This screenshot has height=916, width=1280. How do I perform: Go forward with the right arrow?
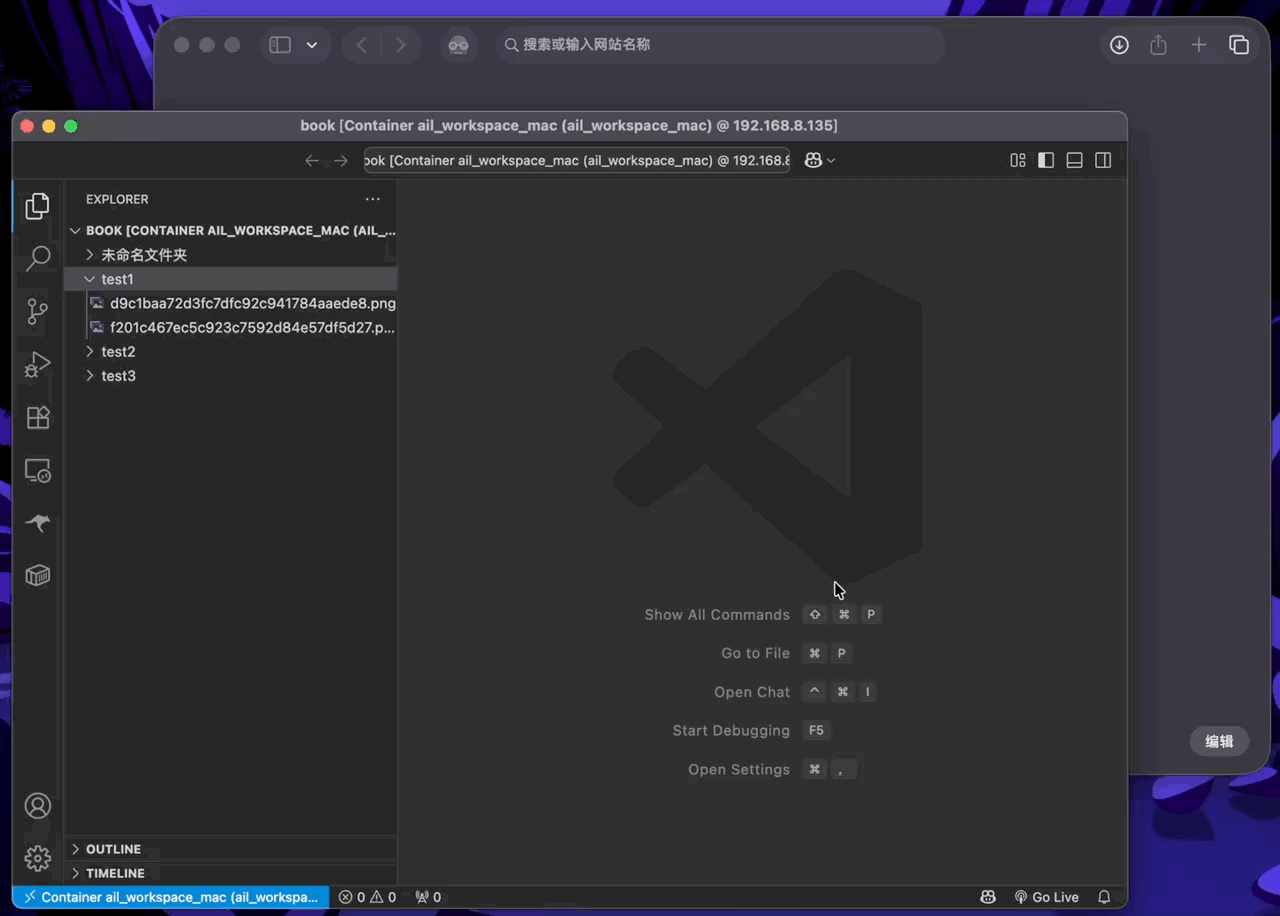tap(341, 160)
